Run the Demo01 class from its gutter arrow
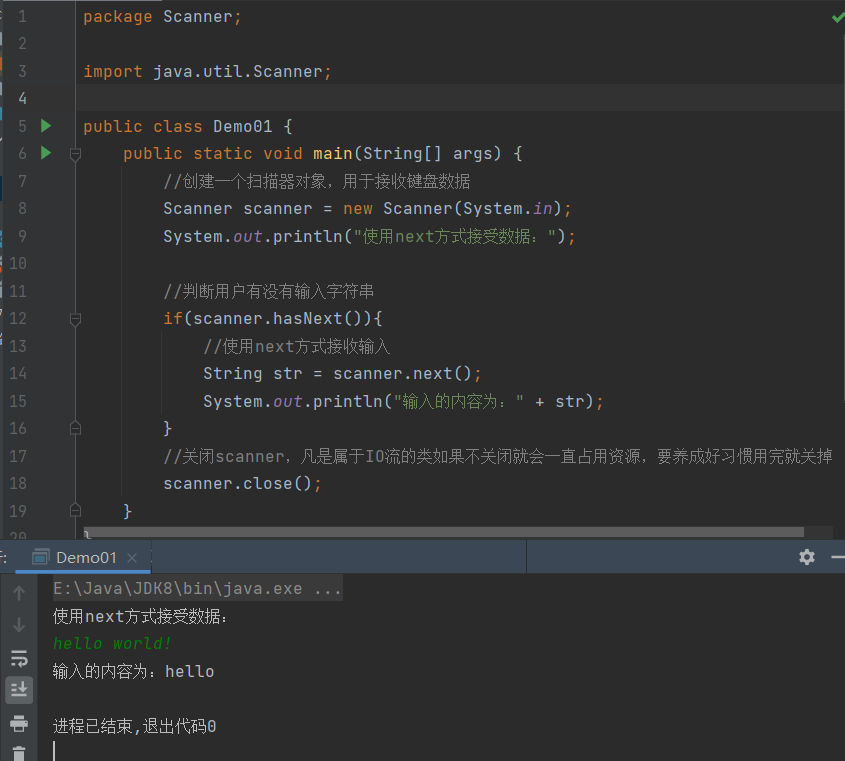The width and height of the screenshot is (845, 761). pyautogui.click(x=46, y=126)
